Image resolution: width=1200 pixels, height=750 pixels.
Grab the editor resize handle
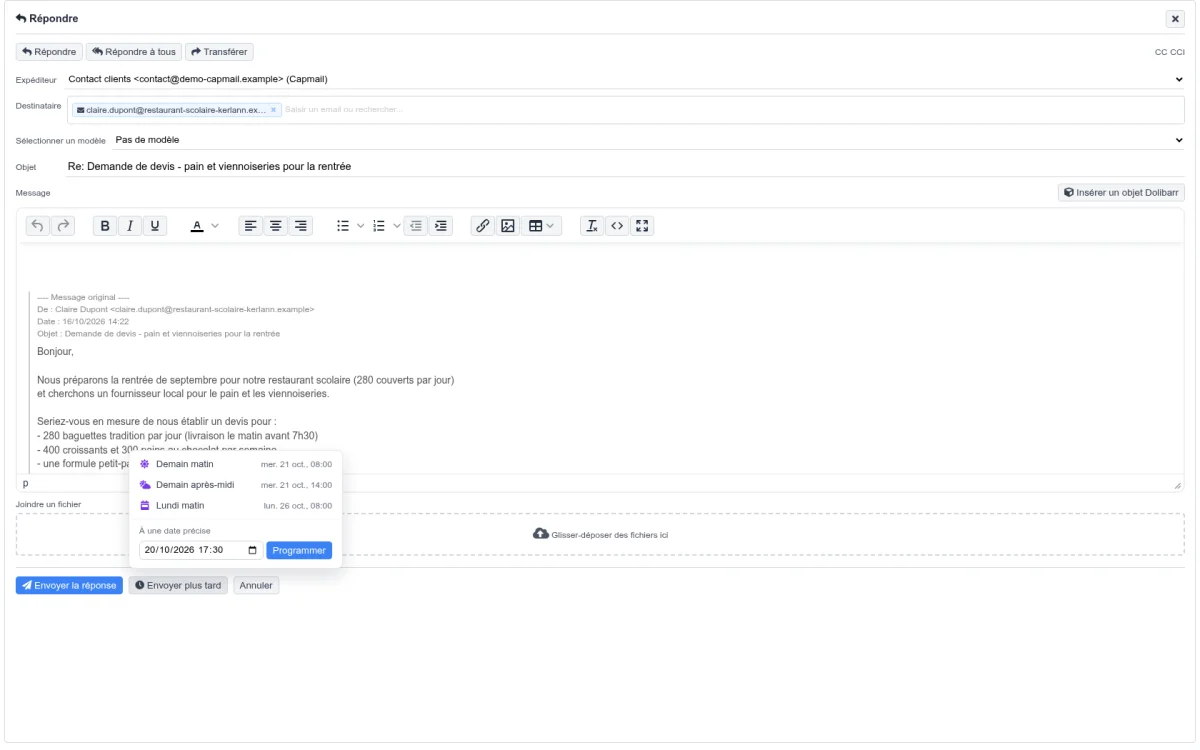point(1177,484)
